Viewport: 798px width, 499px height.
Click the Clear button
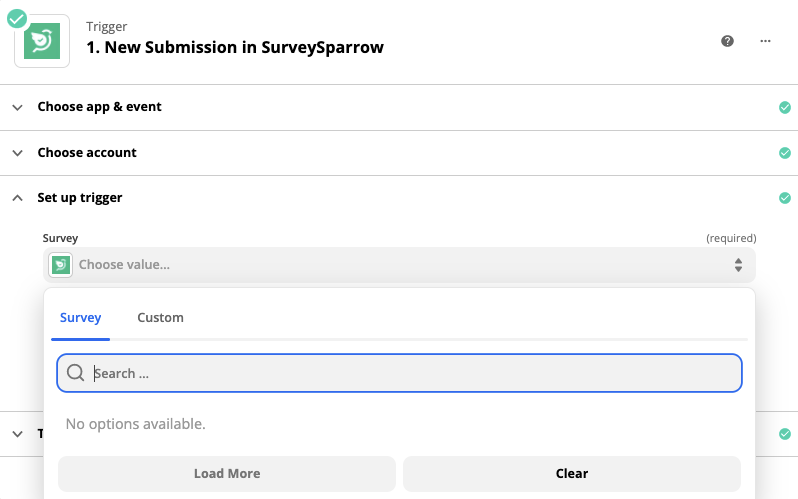[x=572, y=474]
